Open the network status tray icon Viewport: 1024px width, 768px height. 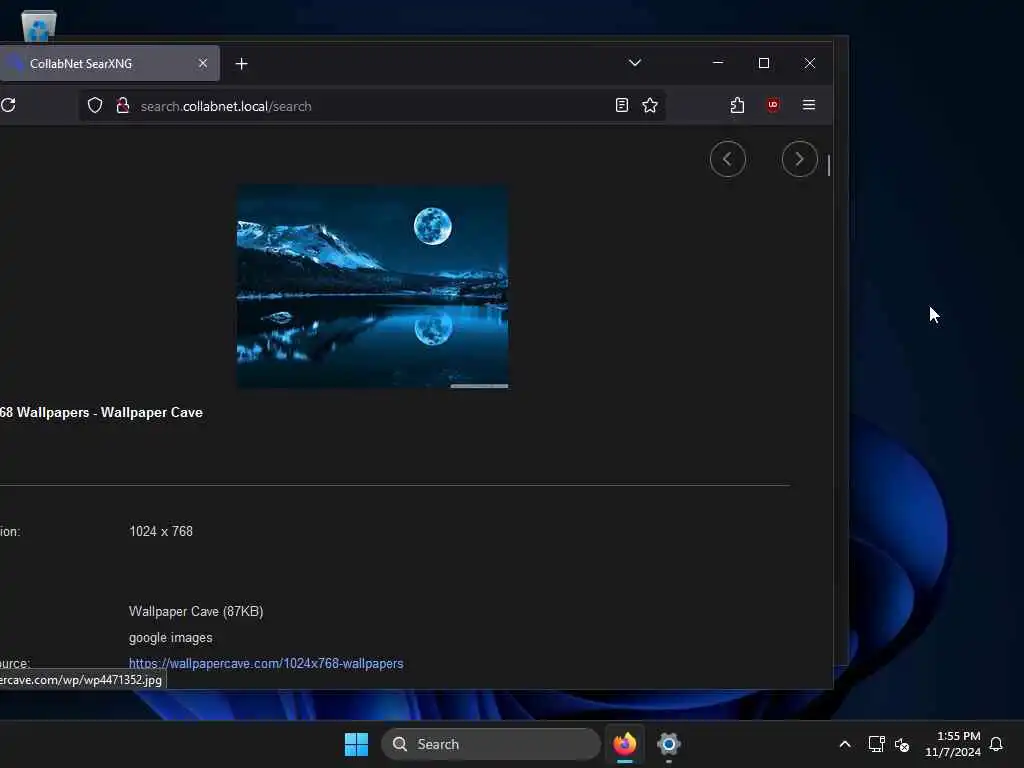click(876, 744)
